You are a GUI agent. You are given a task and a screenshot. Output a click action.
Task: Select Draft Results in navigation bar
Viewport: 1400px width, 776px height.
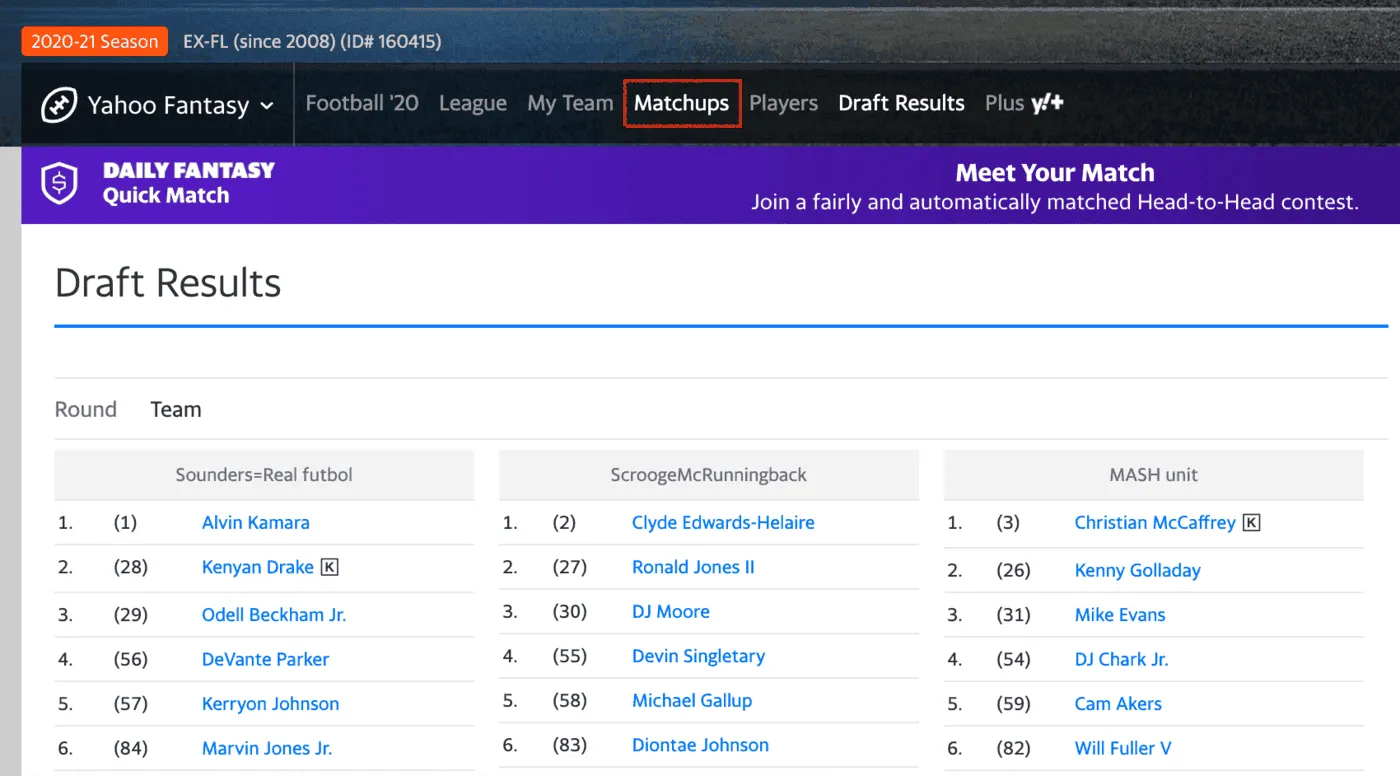coord(901,103)
